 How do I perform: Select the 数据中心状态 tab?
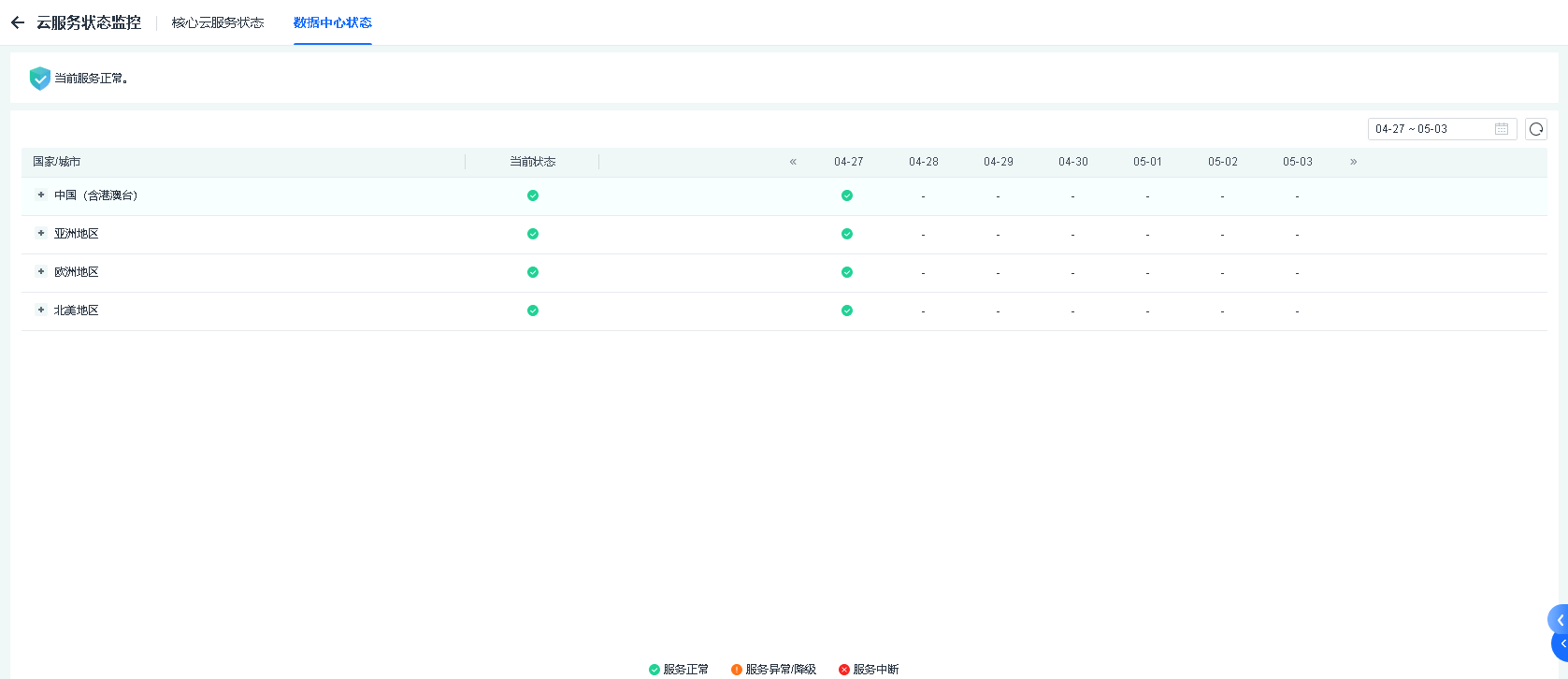pos(332,22)
